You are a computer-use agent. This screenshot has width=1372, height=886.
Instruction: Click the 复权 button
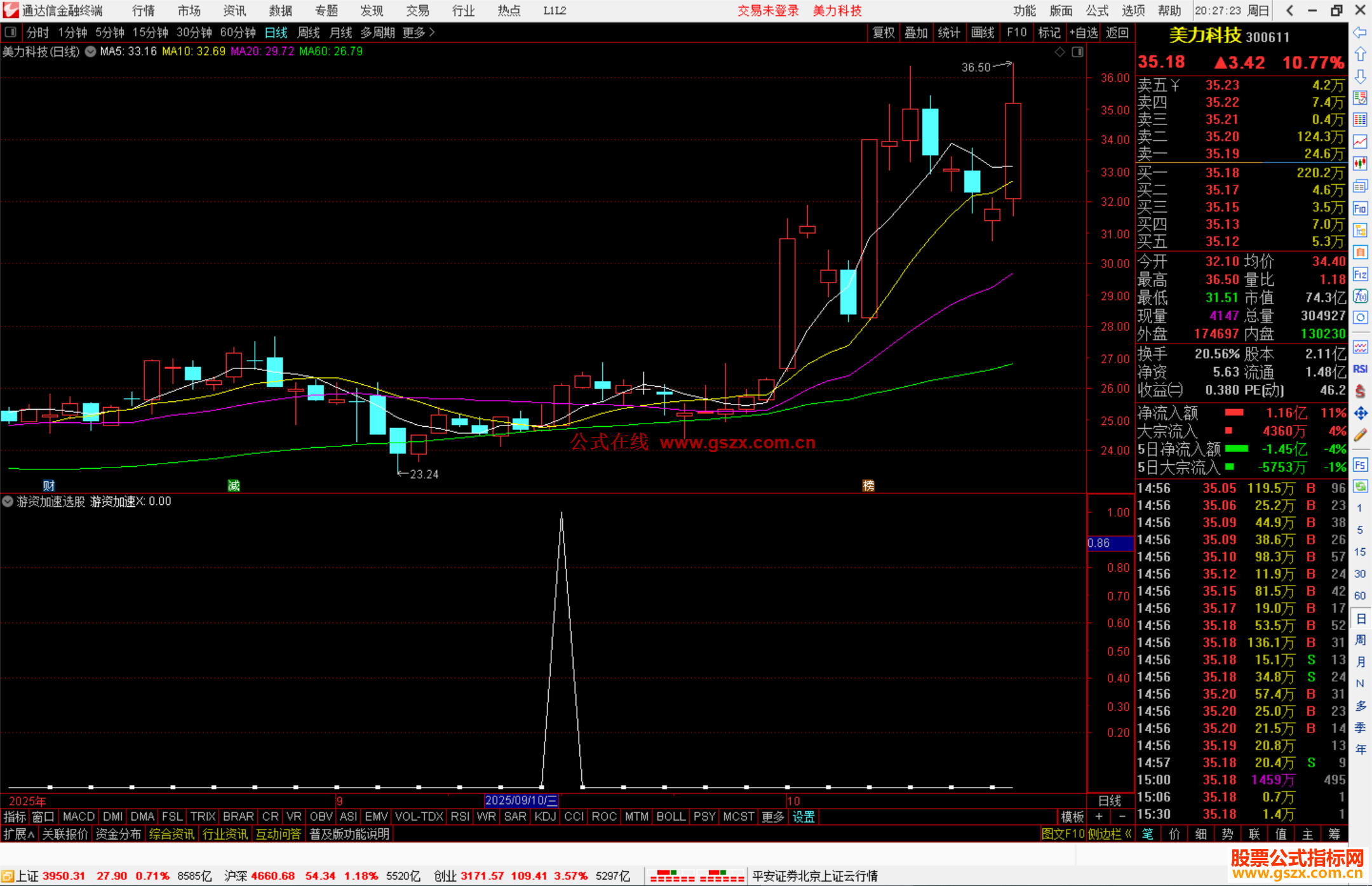point(884,32)
